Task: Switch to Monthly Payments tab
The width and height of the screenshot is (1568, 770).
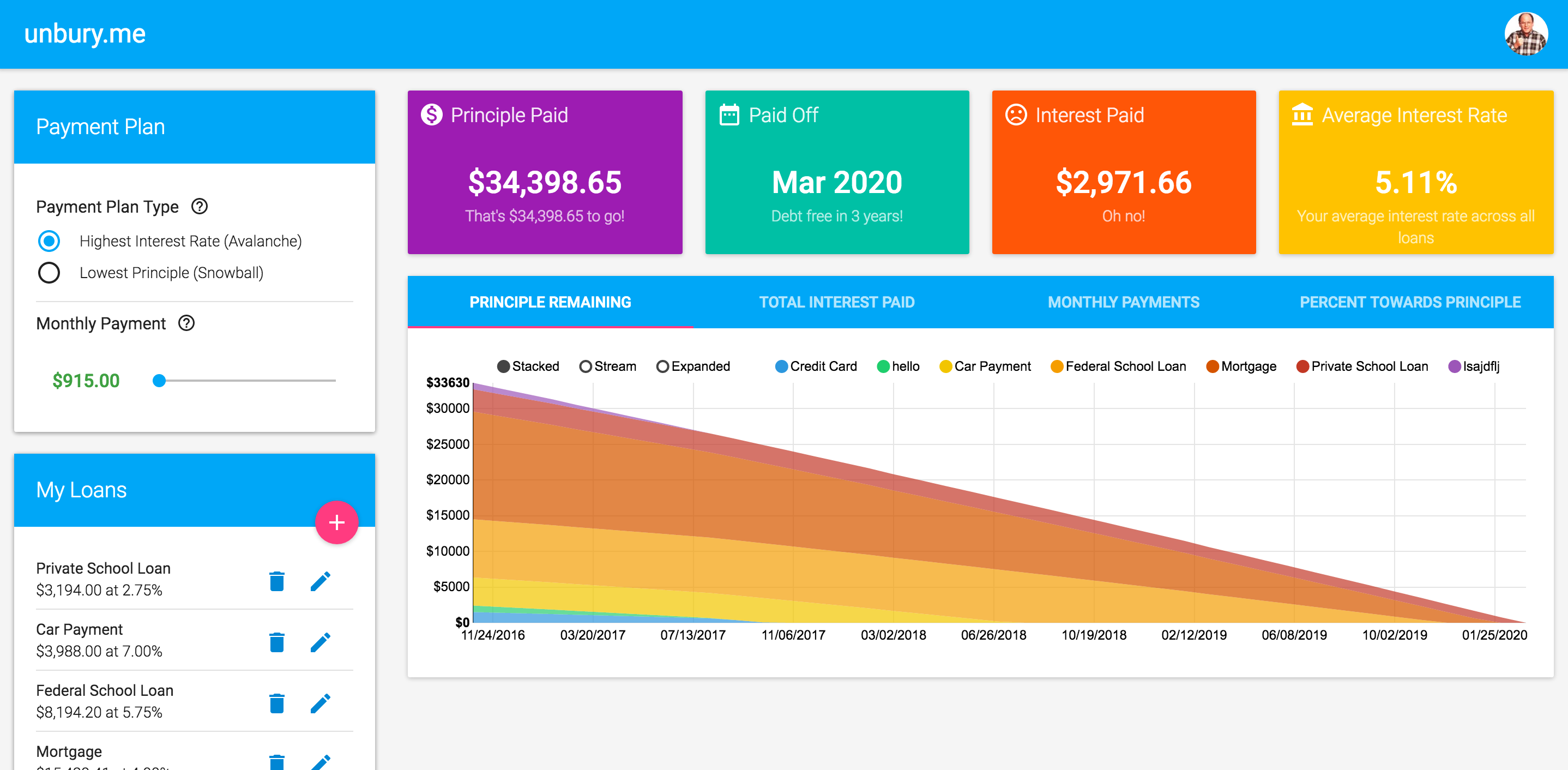Action: coord(1123,302)
